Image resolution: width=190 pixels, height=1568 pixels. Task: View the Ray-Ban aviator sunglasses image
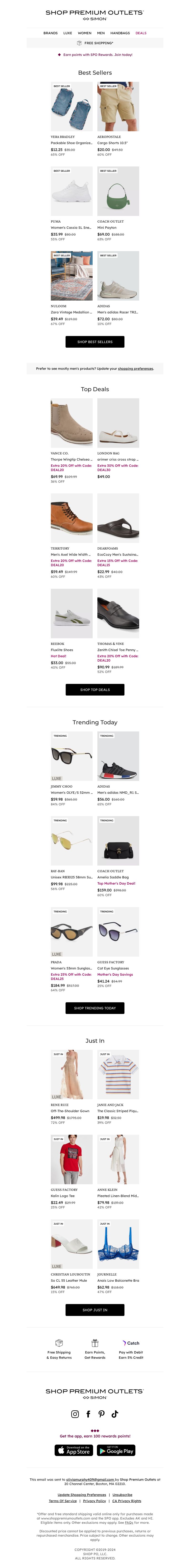click(x=72, y=841)
